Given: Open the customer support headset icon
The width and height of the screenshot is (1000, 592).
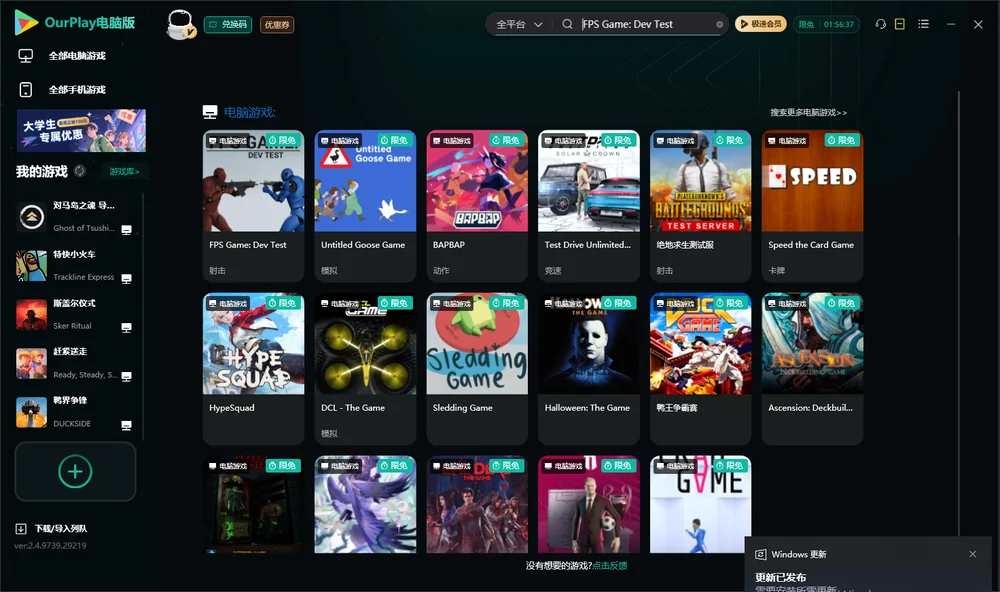Looking at the screenshot, I should coord(881,24).
